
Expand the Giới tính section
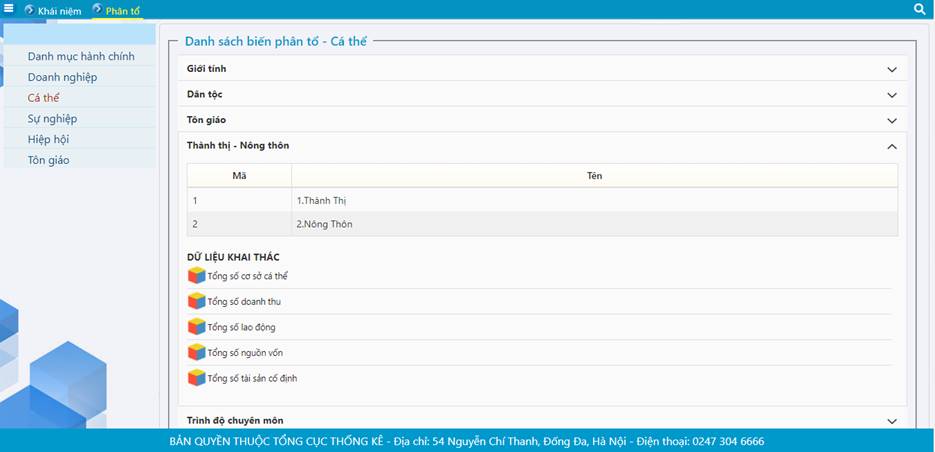pos(892,69)
